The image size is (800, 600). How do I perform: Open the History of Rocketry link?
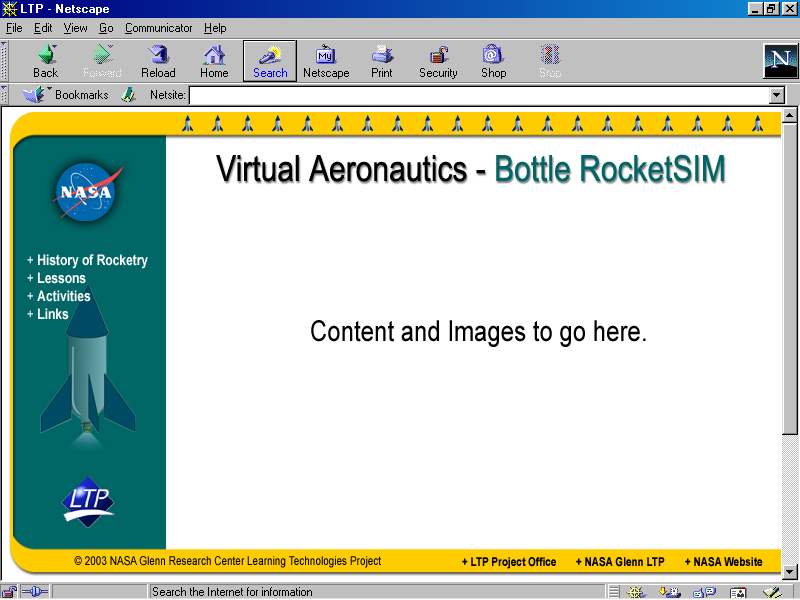coord(92,260)
